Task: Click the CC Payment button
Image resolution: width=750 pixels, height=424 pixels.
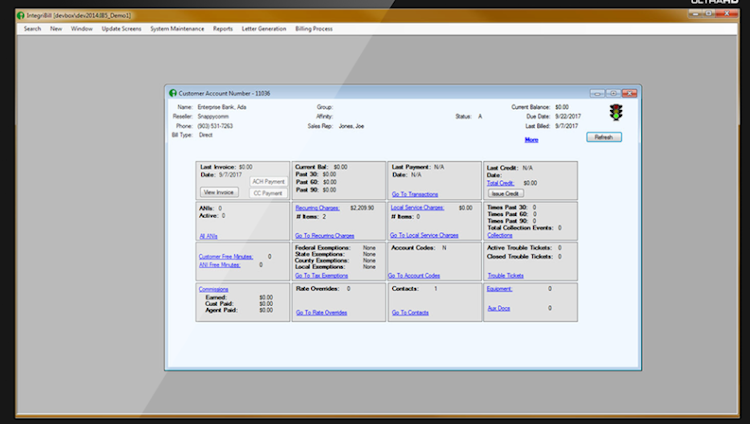Action: [268, 193]
